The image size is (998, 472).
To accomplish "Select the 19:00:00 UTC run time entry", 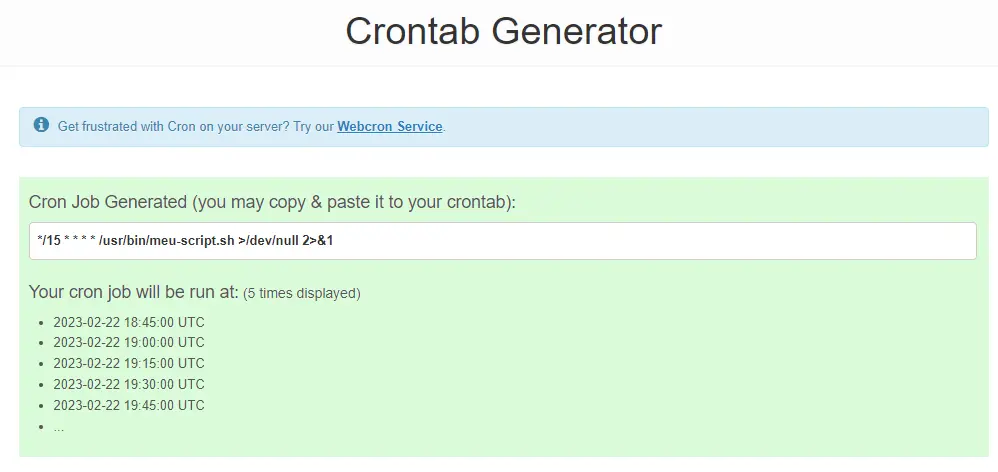I will pos(129,342).
